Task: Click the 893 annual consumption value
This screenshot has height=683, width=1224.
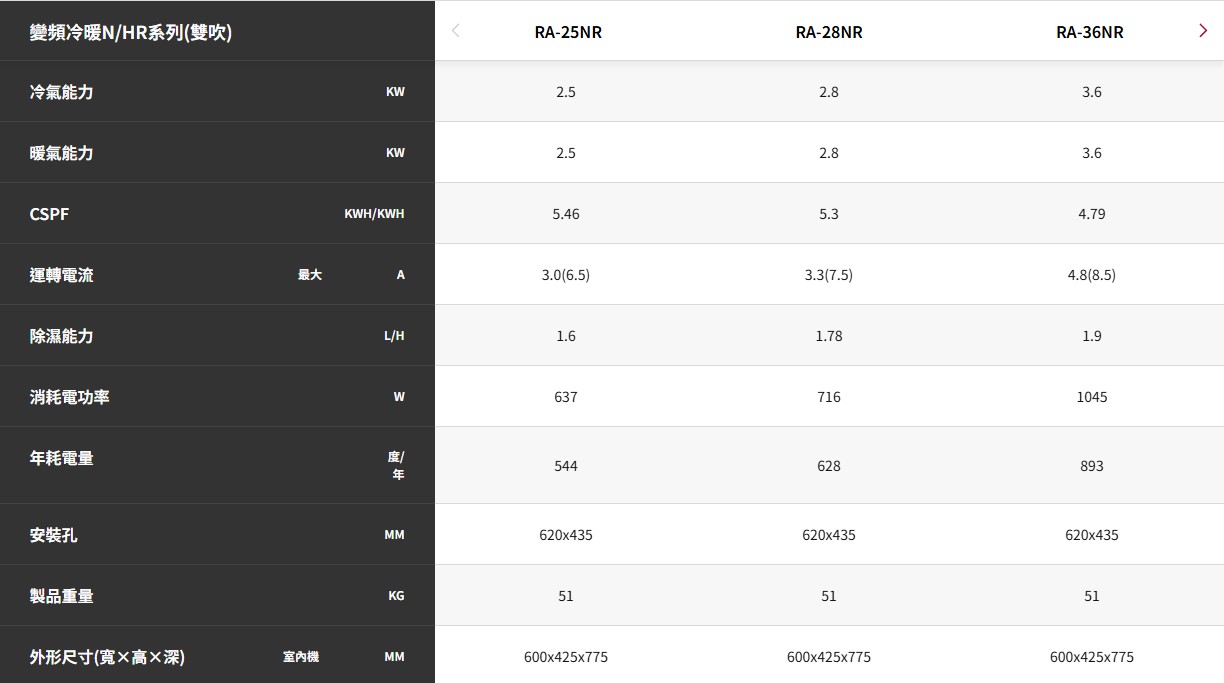Action: pos(1092,466)
